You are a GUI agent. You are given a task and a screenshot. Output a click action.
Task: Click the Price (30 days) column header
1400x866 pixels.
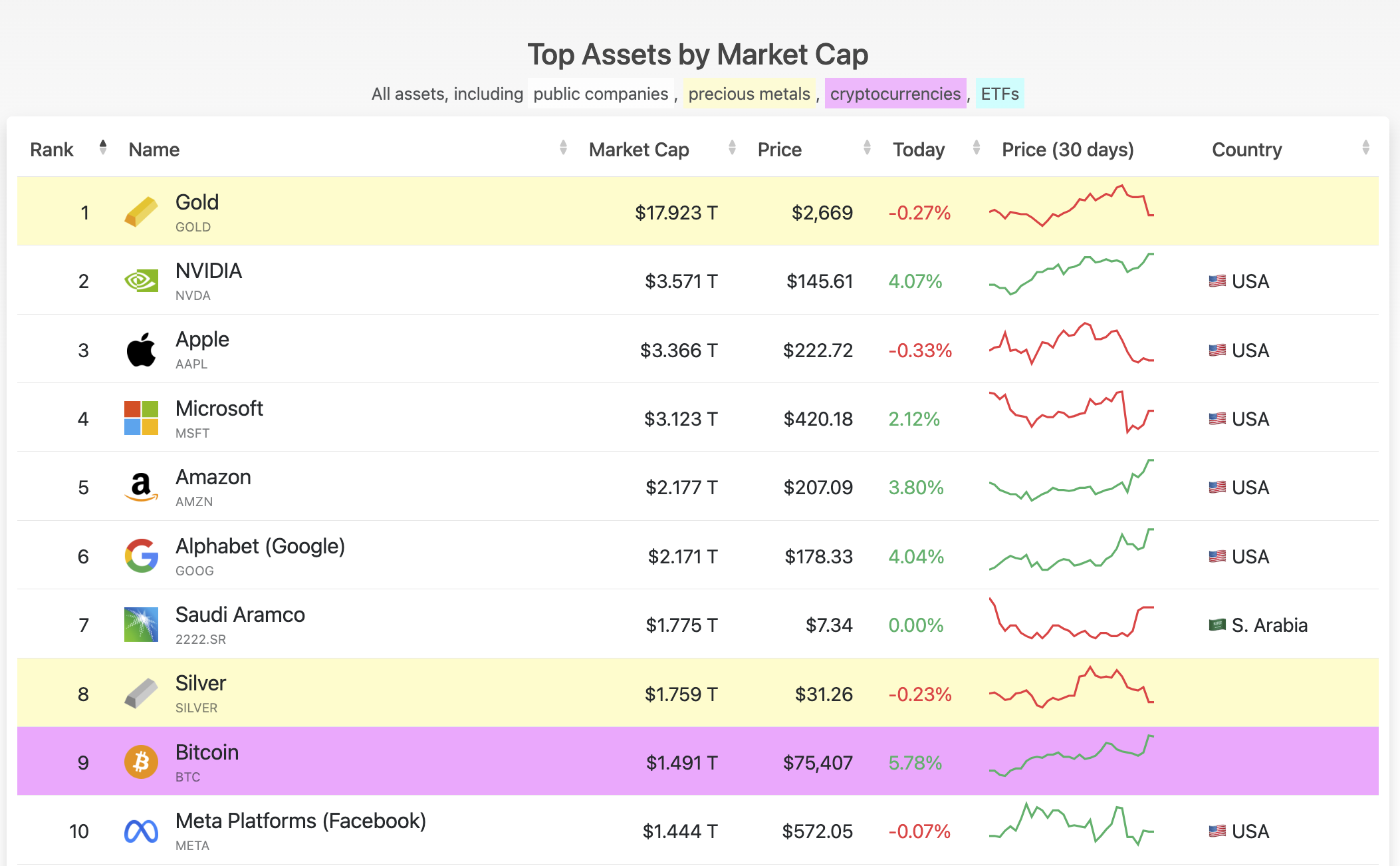pos(1068,150)
